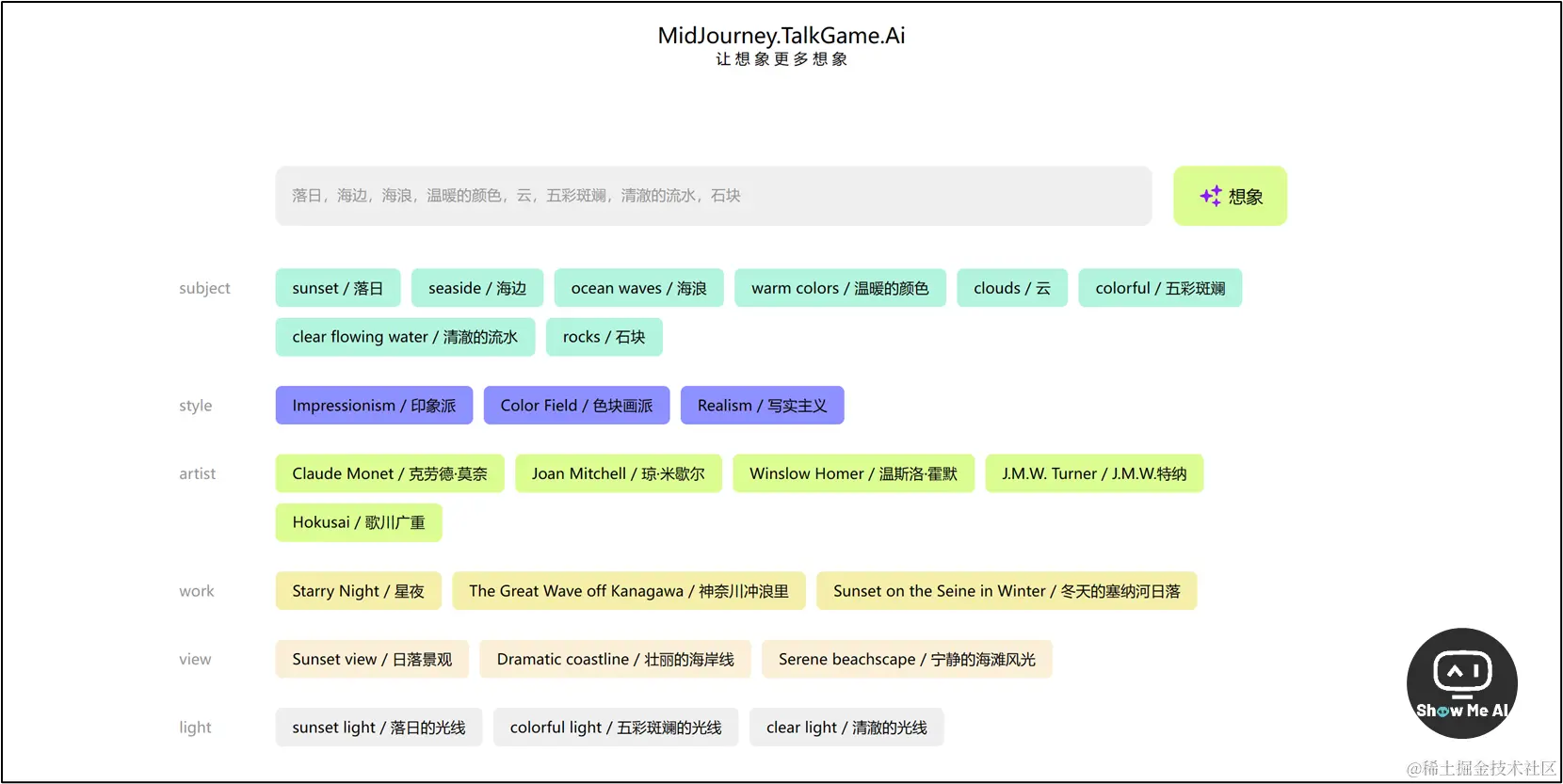Select clear flowing water / 清澈的流水 tag
The height and width of the screenshot is (784, 1563).
pos(405,337)
